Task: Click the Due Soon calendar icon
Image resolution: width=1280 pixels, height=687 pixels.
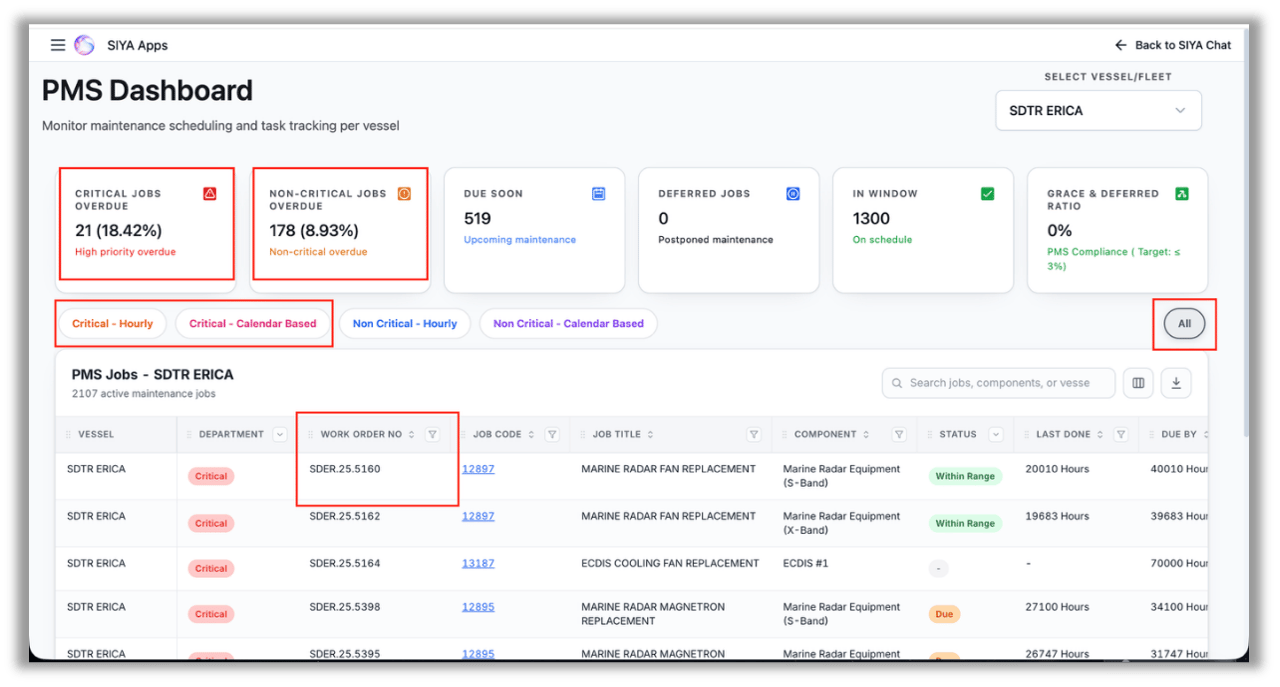Action: pyautogui.click(x=598, y=193)
